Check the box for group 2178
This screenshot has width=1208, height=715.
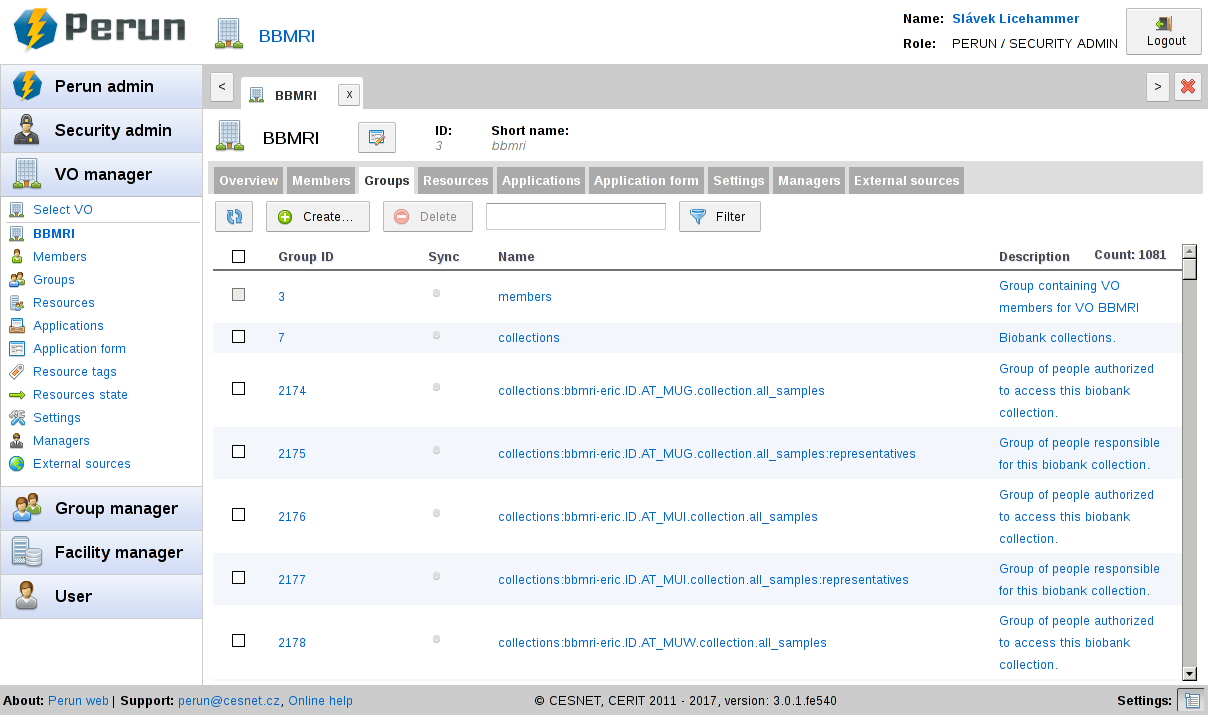coord(238,640)
